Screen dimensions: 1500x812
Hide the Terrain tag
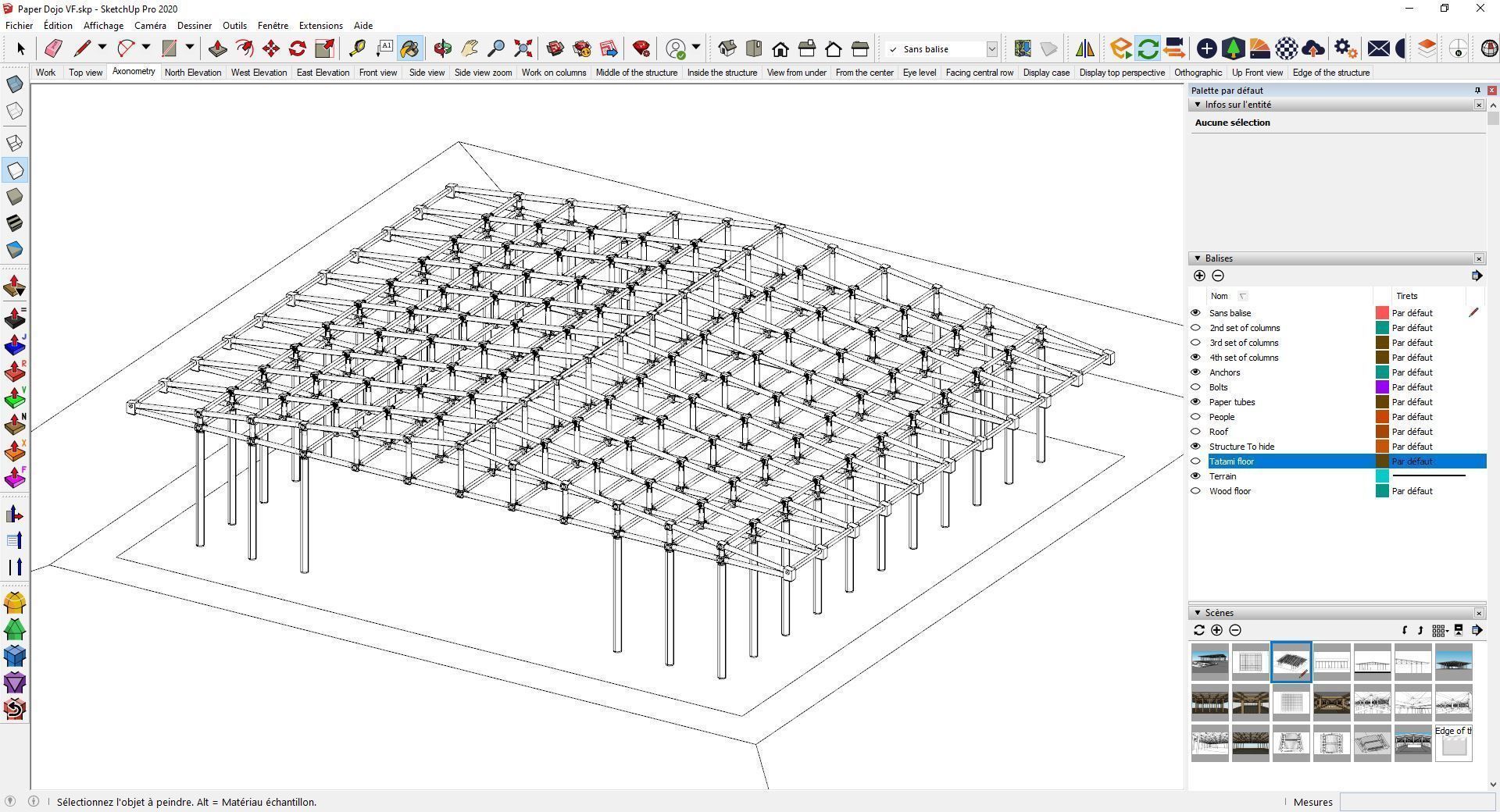[1195, 476]
